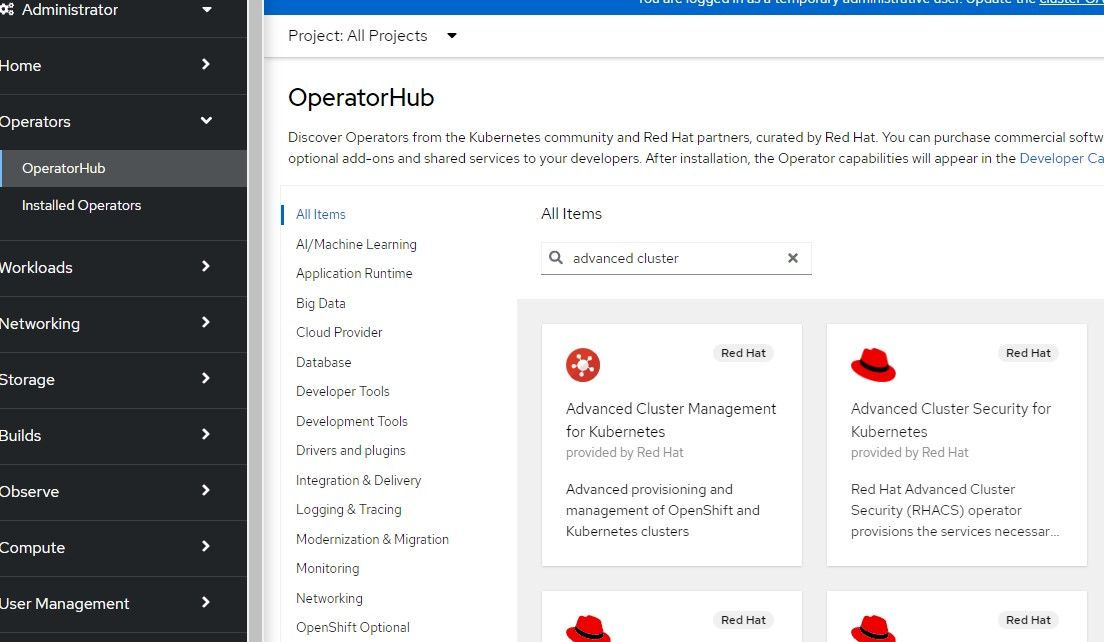Viewport: 1104px width, 642px height.
Task: Expand the Workloads navigation section
Action: pyautogui.click(x=123, y=268)
